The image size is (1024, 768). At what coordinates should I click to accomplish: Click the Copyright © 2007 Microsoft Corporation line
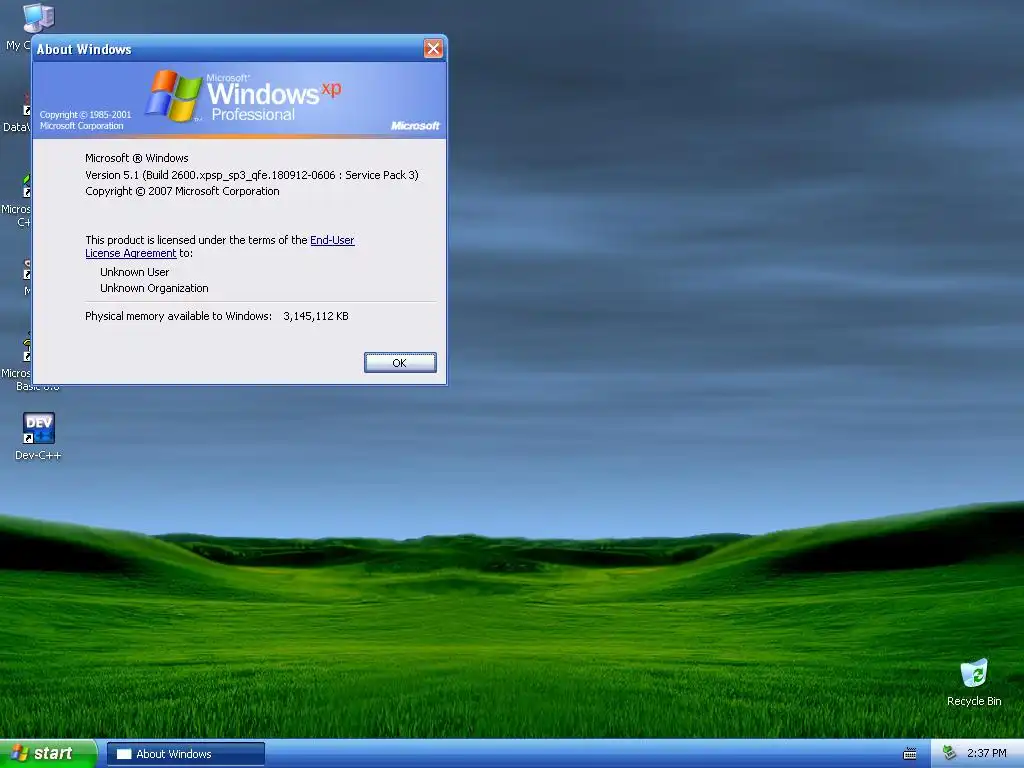coord(182,191)
